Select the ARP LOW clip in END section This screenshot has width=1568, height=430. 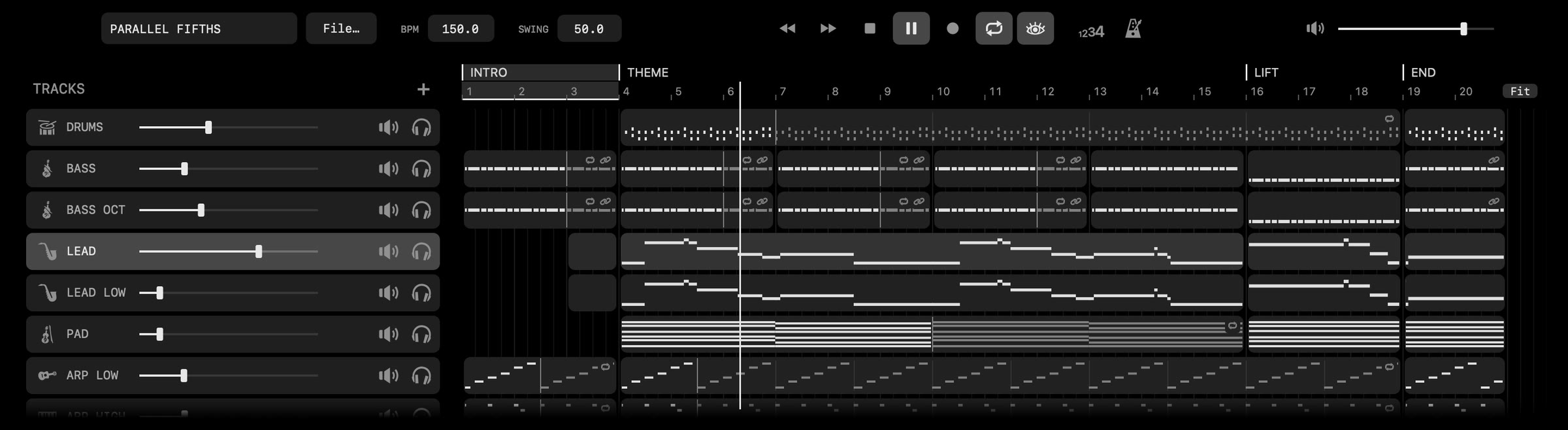click(1454, 376)
